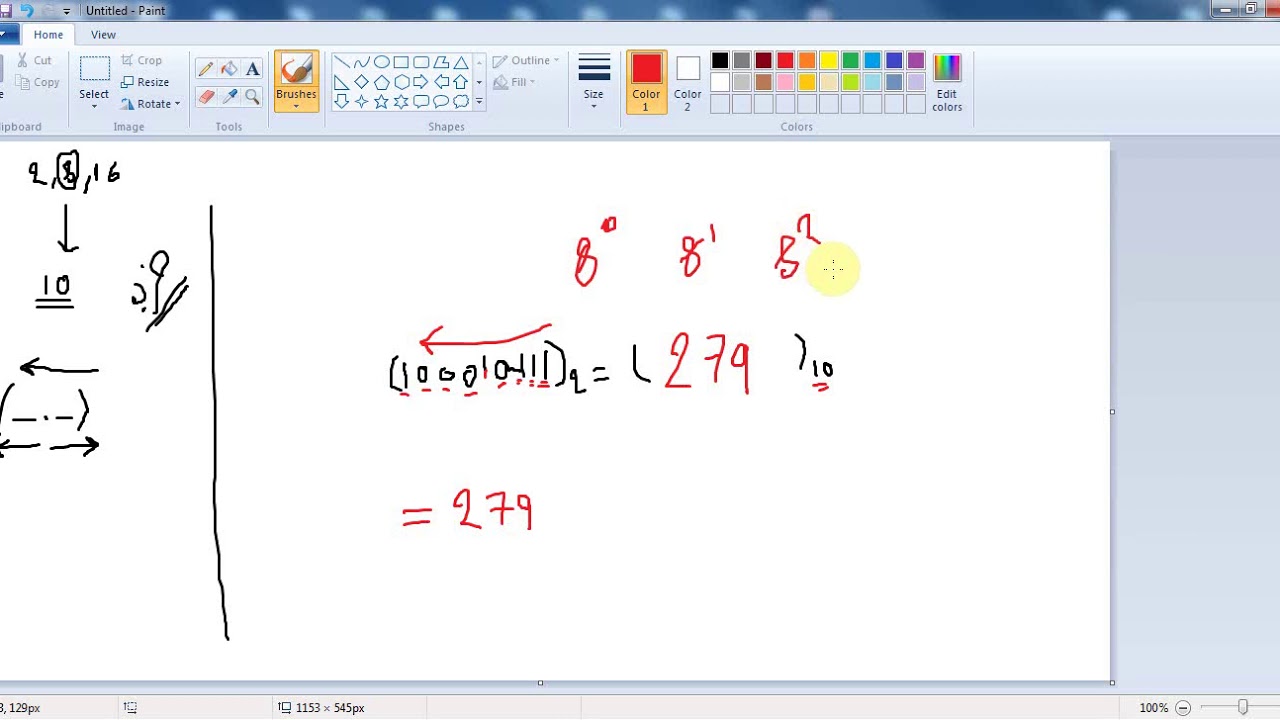Pick the yellow color swatch
The image size is (1280, 720).
point(829,61)
